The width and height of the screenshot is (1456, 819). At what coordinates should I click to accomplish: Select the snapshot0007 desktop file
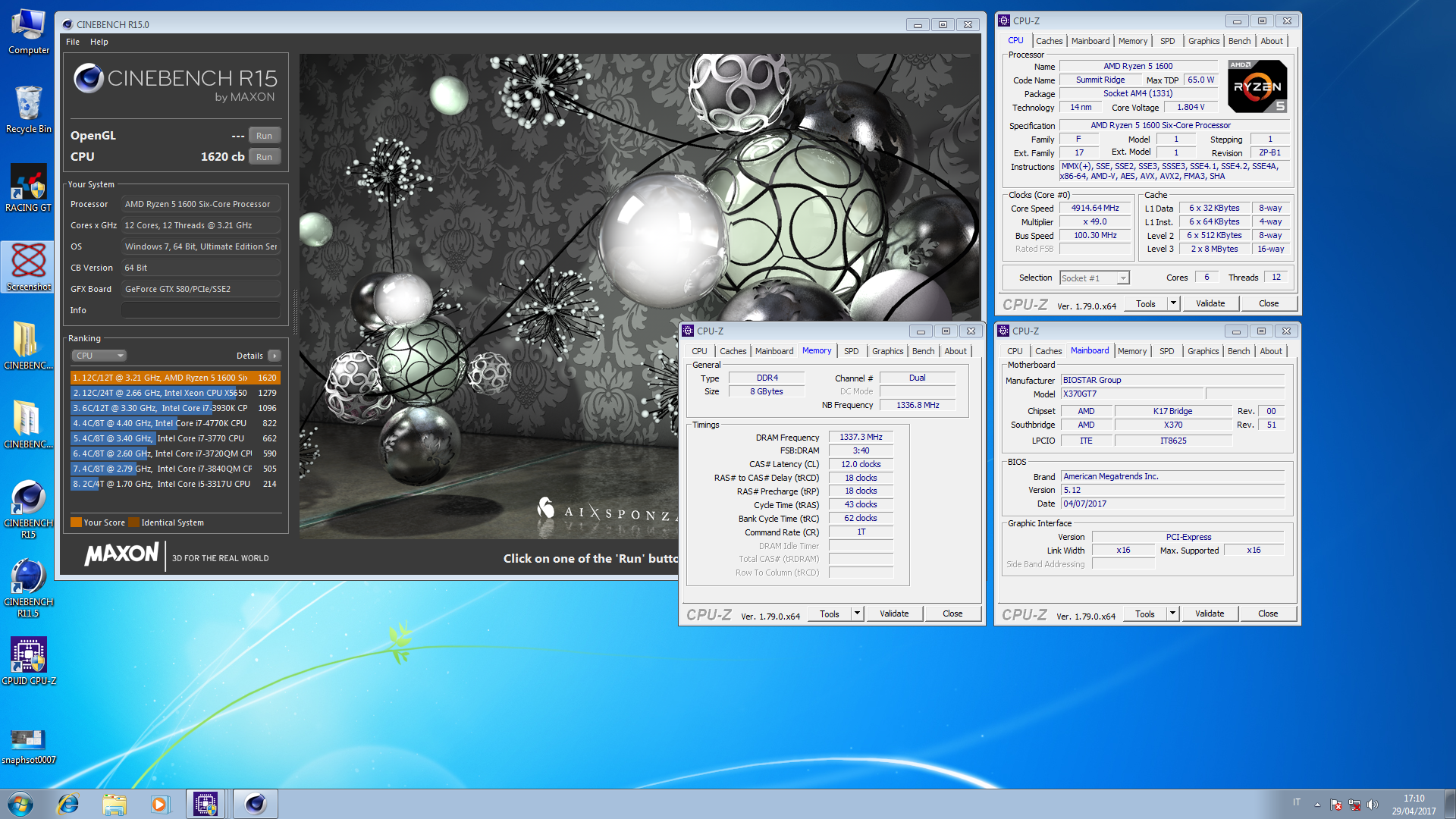click(x=28, y=746)
